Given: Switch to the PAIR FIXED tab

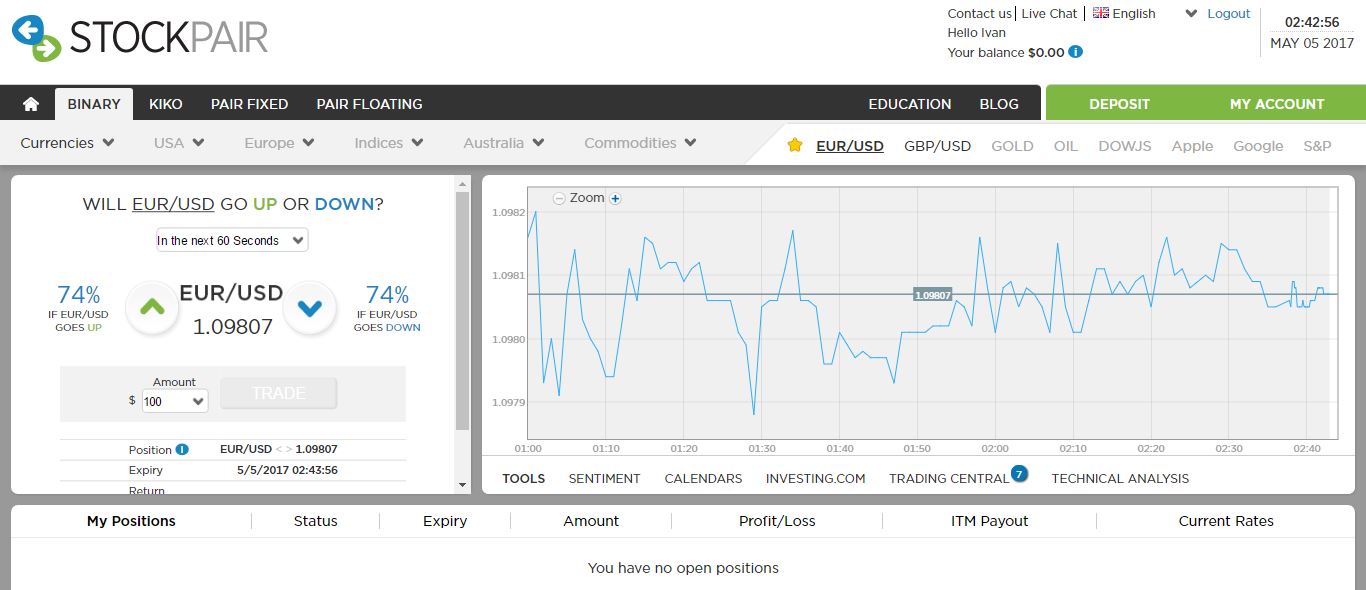Looking at the screenshot, I should tap(249, 104).
